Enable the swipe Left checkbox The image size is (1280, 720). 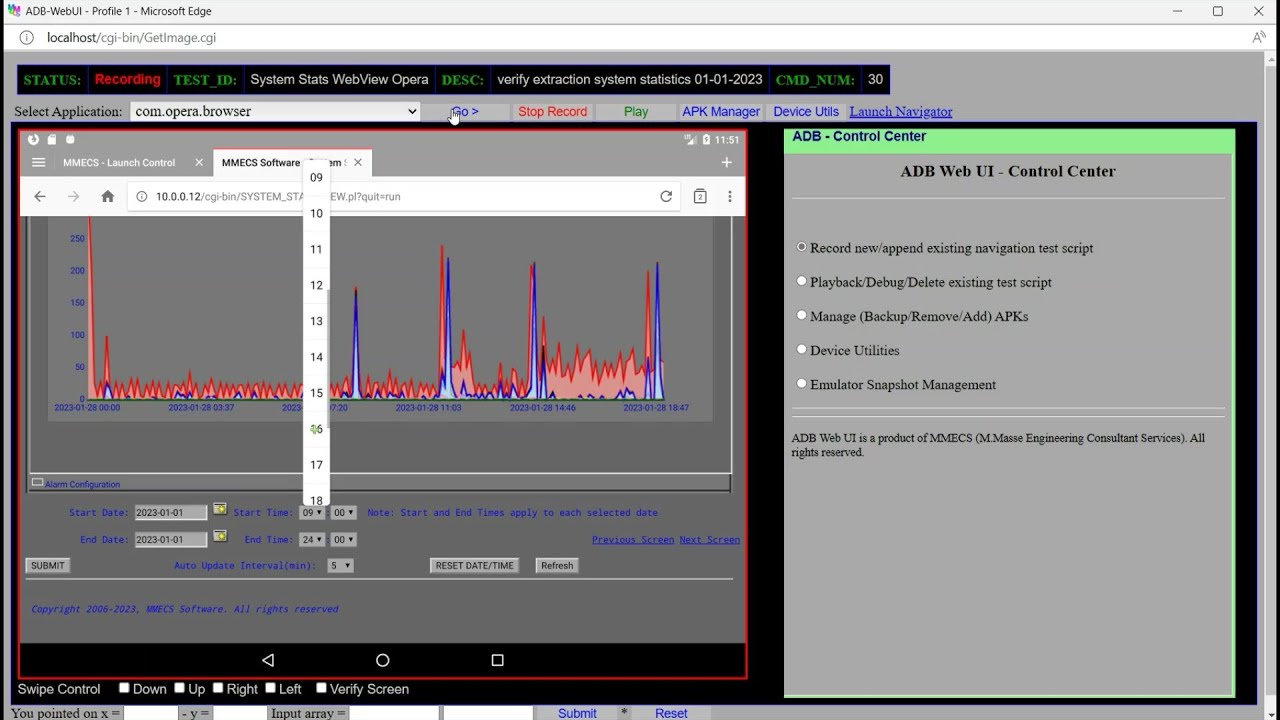(x=270, y=688)
